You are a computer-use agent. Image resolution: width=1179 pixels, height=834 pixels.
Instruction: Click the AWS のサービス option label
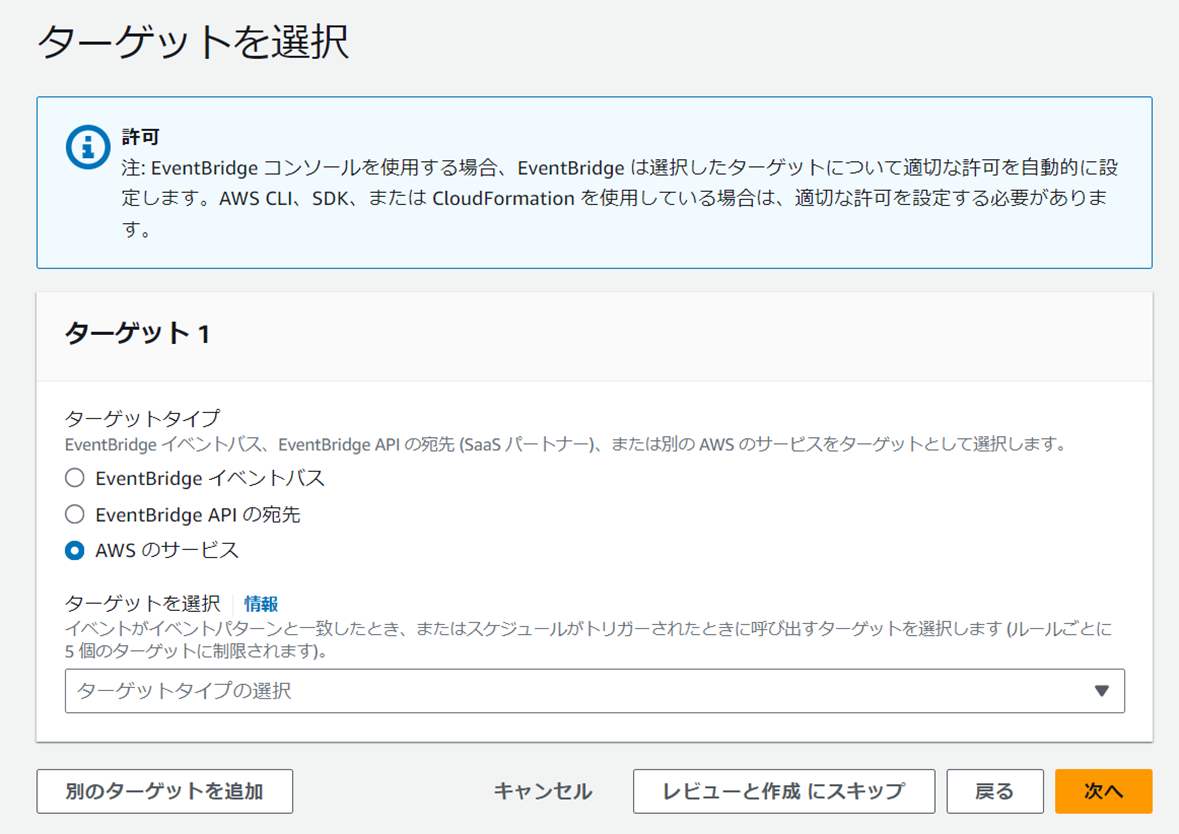point(167,550)
